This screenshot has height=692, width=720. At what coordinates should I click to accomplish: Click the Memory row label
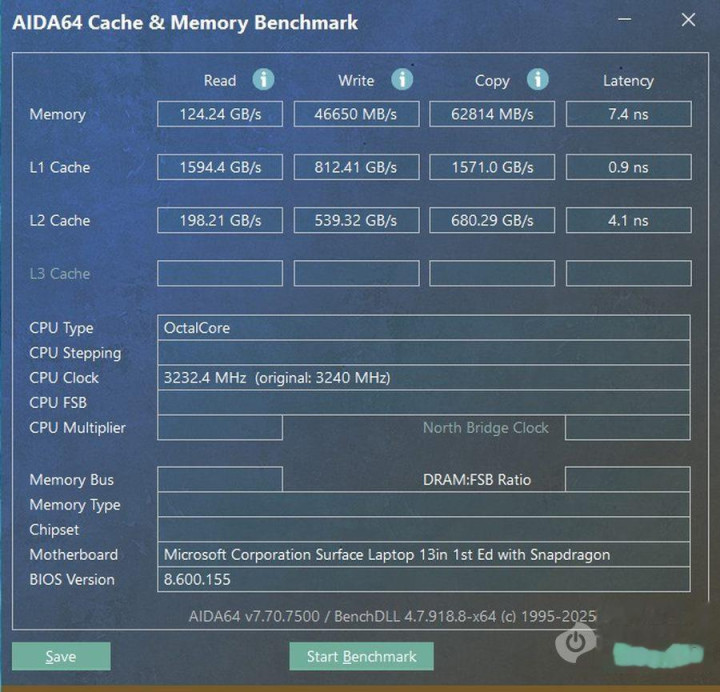(x=57, y=114)
